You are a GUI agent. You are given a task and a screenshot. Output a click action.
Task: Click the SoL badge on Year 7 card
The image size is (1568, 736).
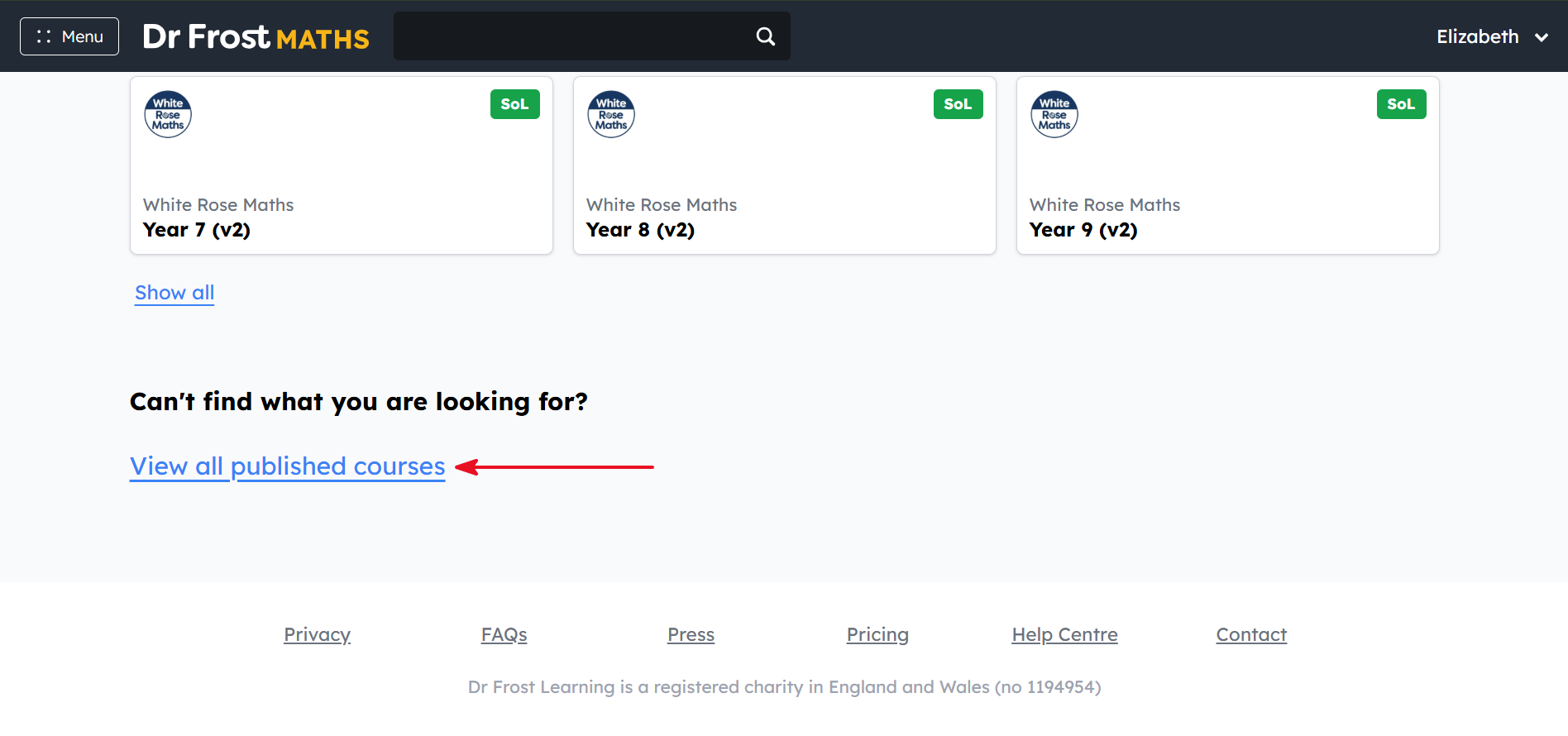click(514, 104)
